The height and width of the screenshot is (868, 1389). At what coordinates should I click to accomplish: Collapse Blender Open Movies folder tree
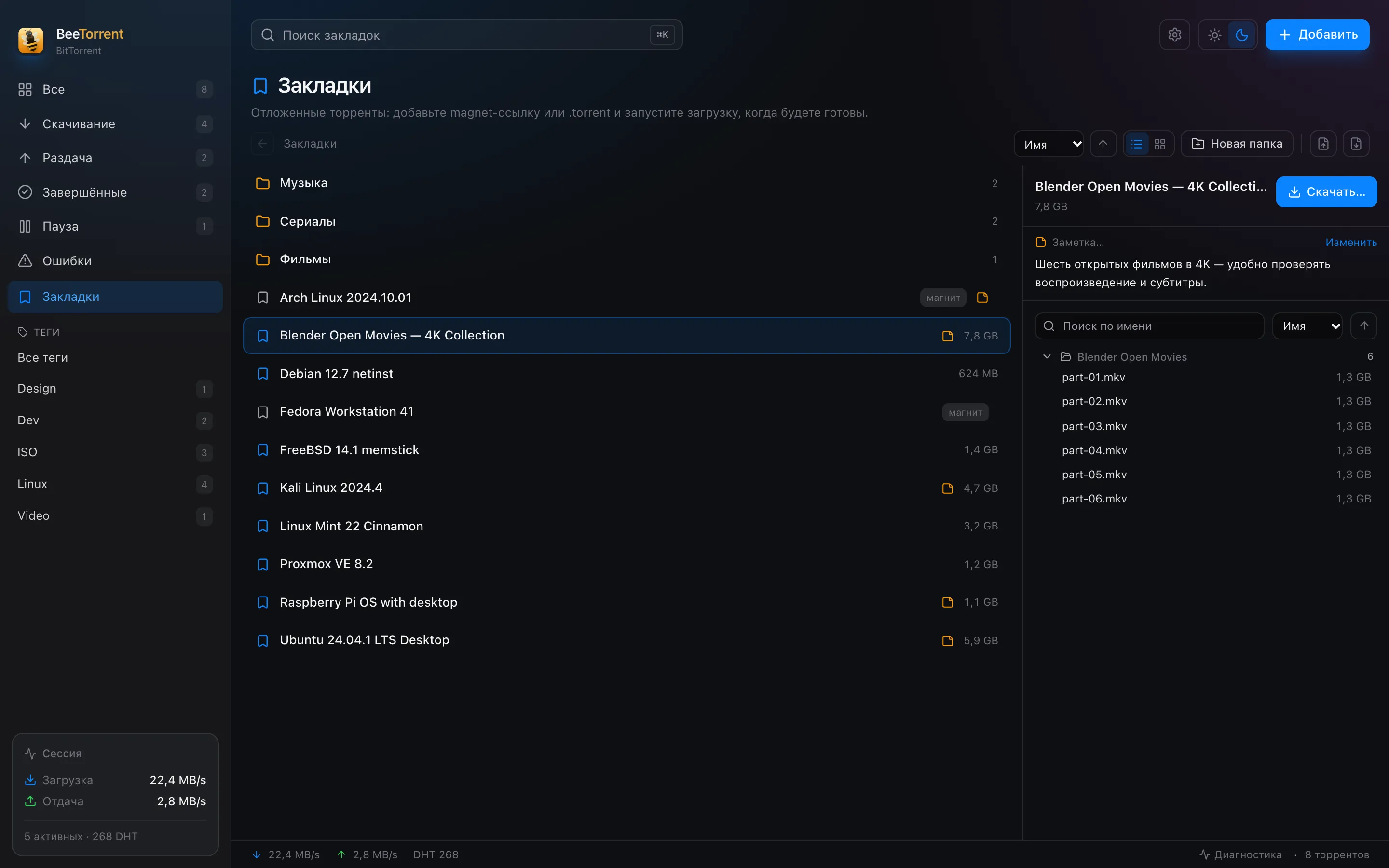coord(1047,357)
